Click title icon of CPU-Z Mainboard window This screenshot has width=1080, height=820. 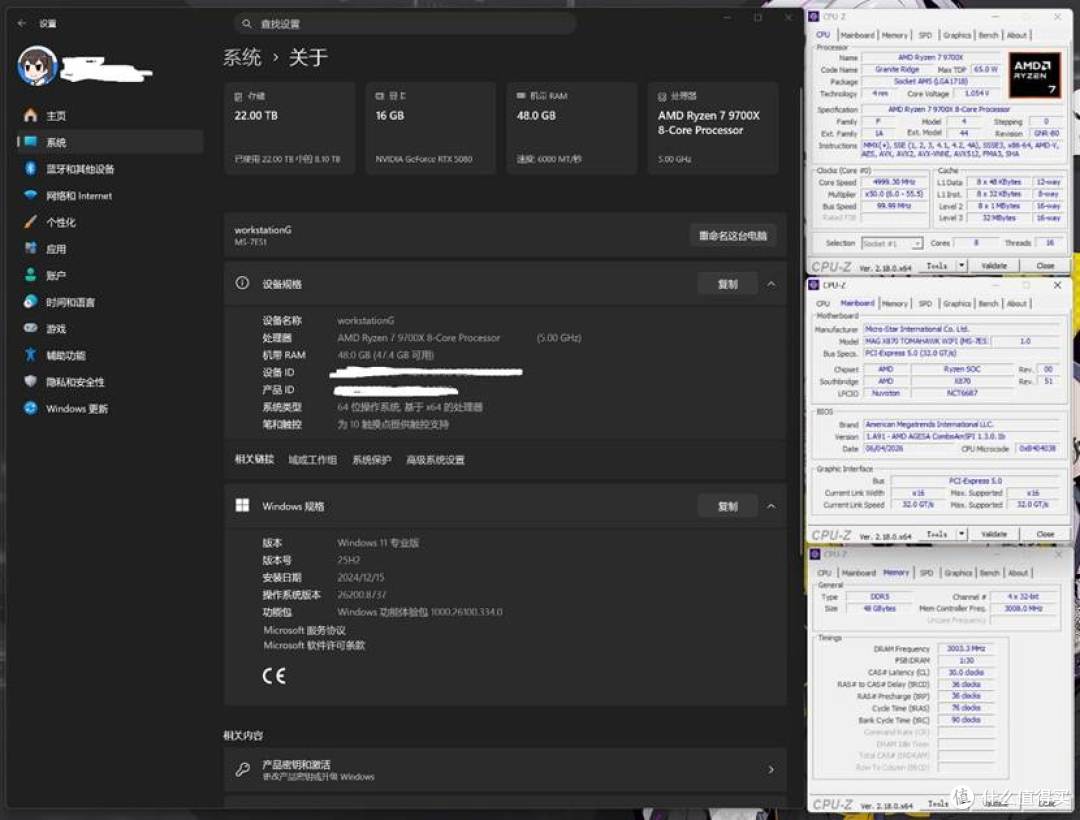coord(813,285)
